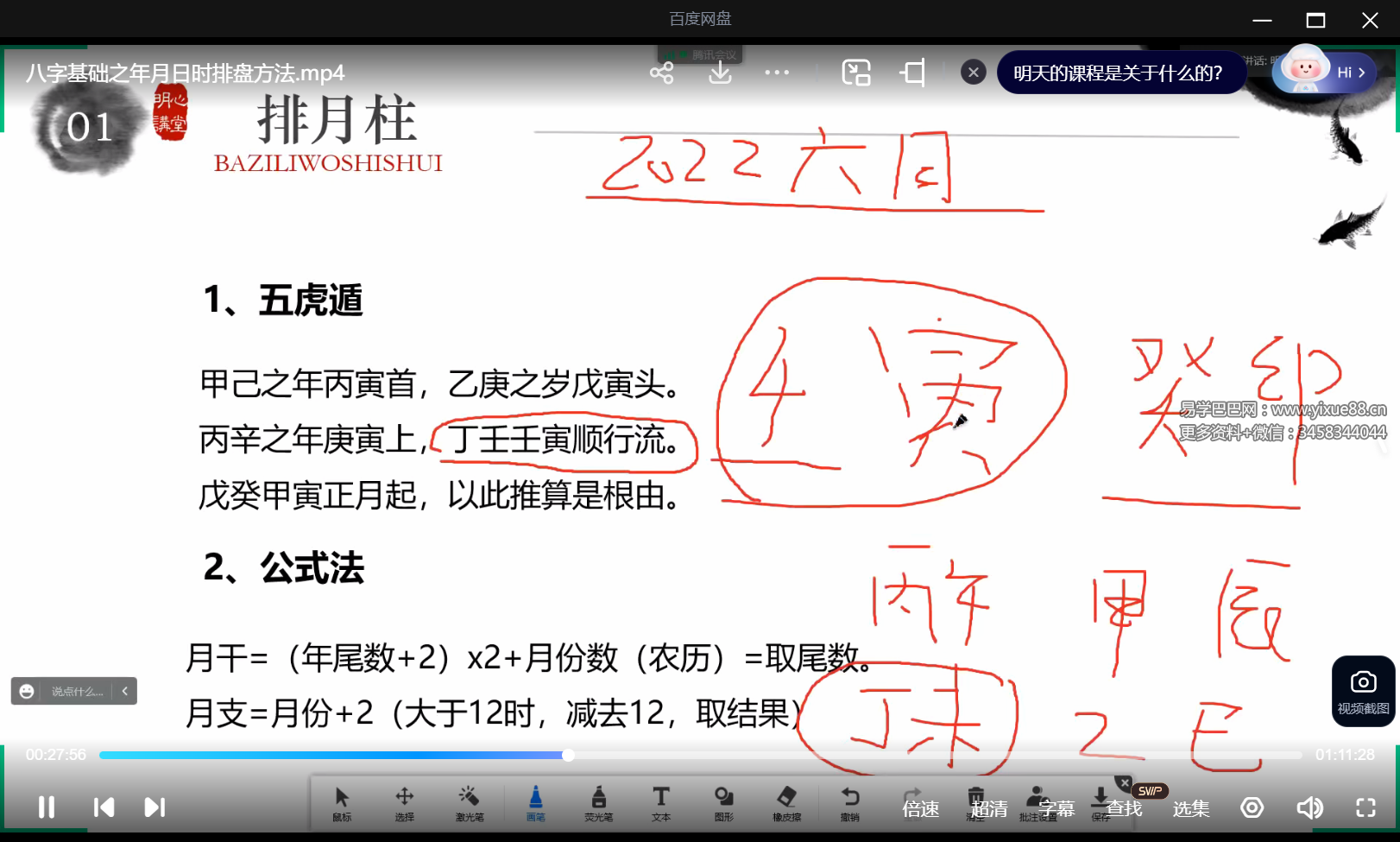Skip to the next video
This screenshot has width=1400, height=842.
coord(155,807)
